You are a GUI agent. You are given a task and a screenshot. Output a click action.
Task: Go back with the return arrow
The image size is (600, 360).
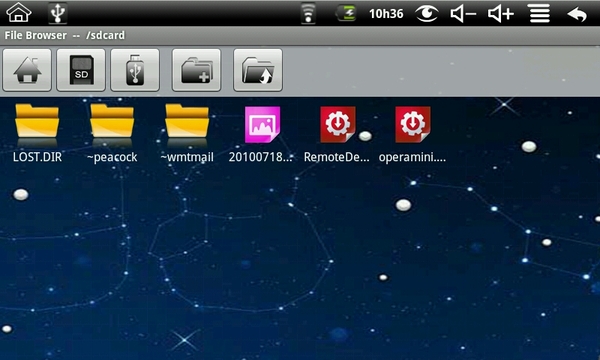point(577,15)
